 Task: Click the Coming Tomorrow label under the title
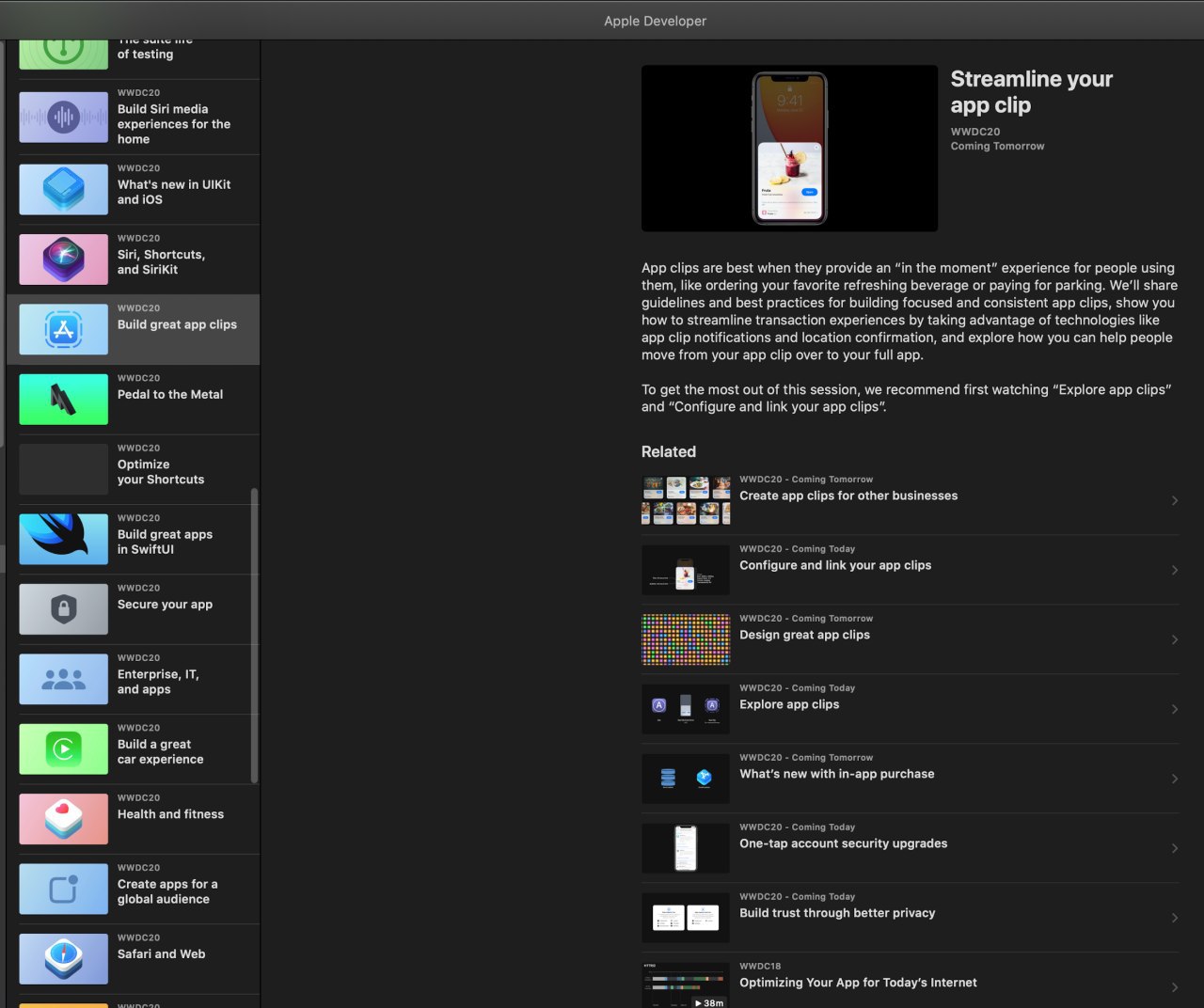pos(997,146)
